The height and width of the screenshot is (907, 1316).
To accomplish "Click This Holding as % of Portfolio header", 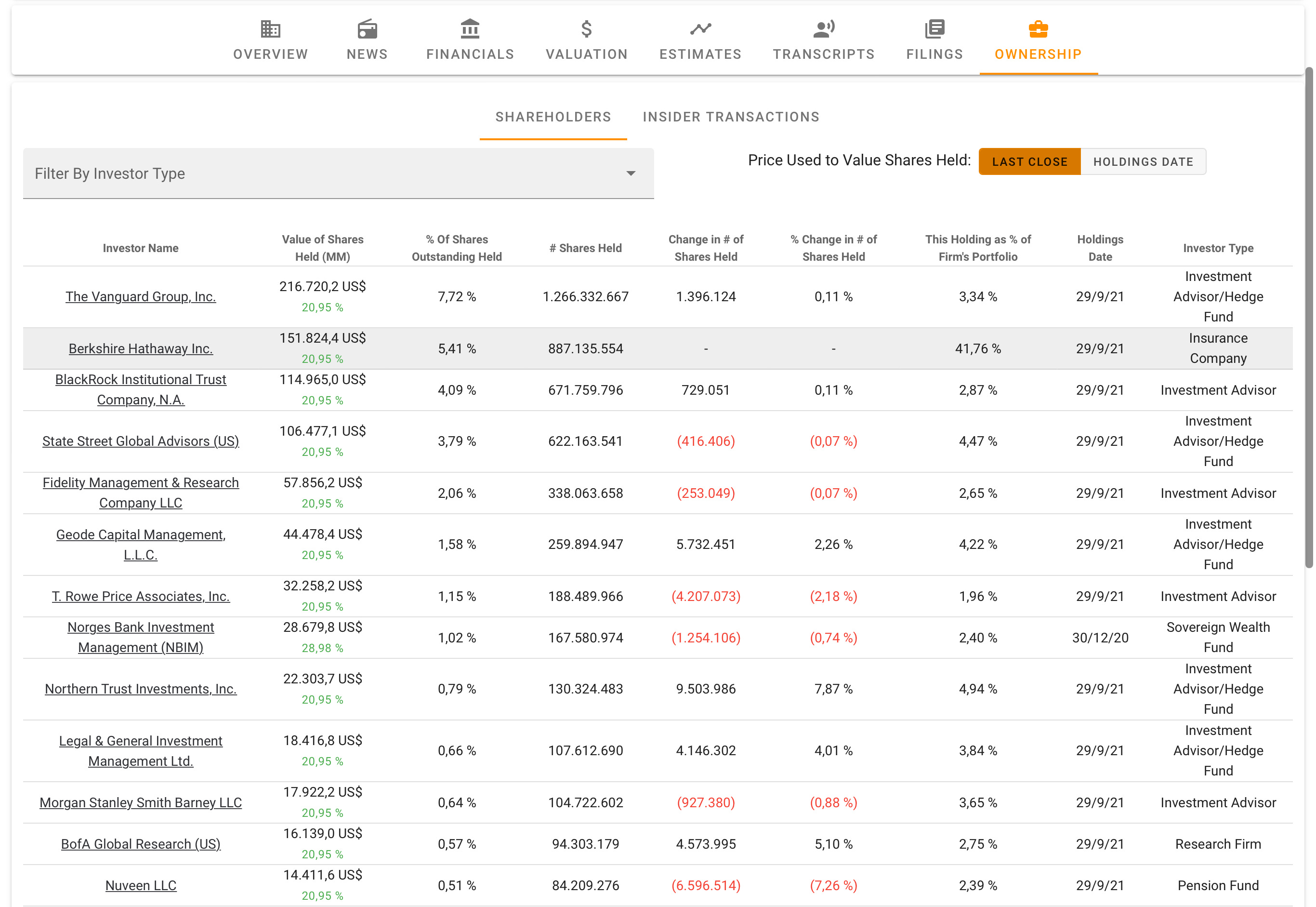I will 978,248.
